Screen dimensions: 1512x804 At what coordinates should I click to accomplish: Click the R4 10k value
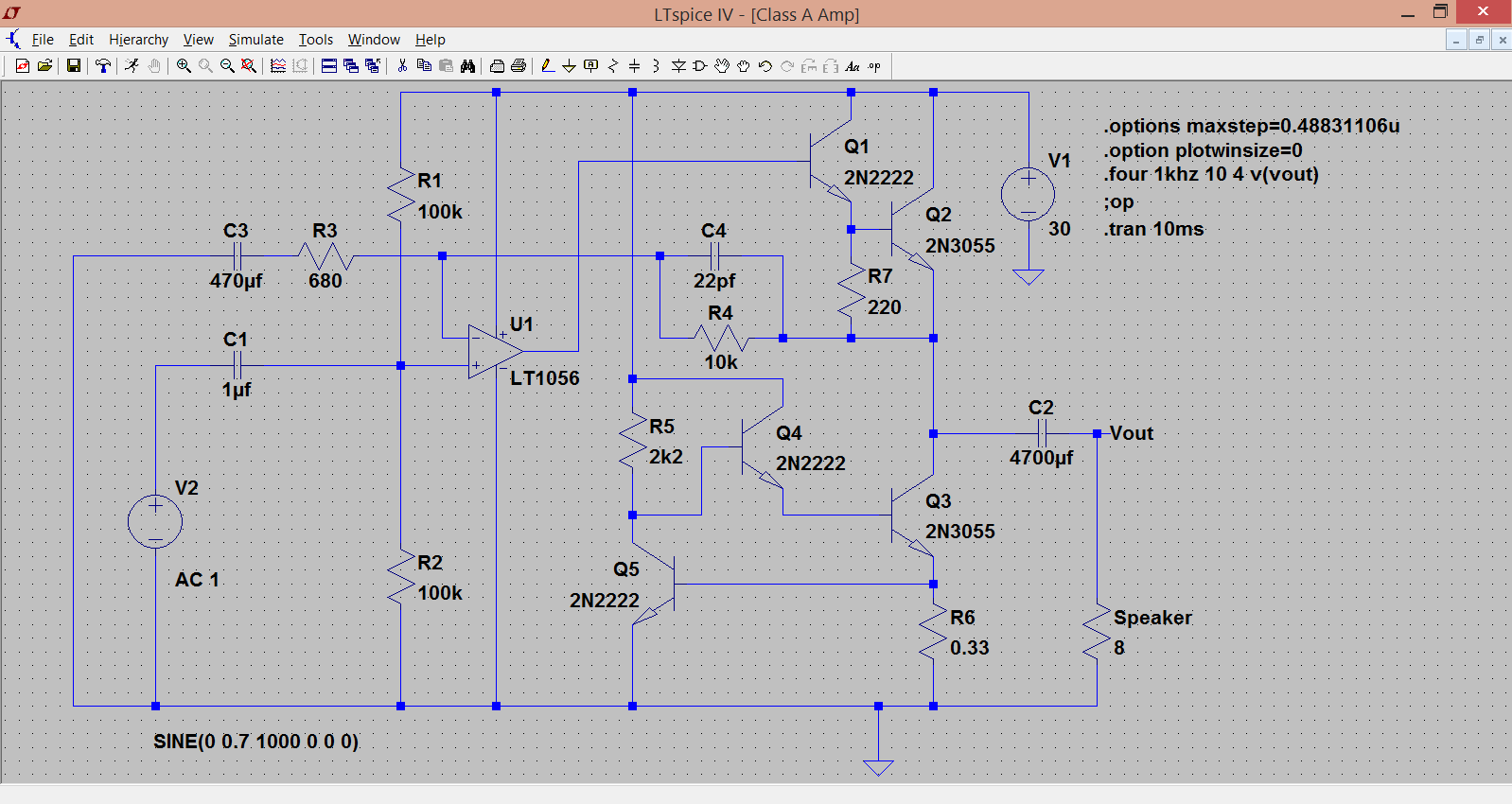point(721,362)
